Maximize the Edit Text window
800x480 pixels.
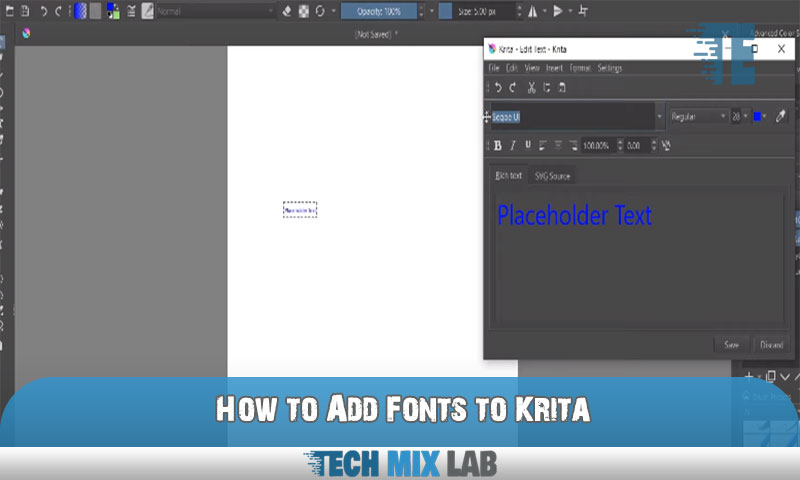click(755, 48)
